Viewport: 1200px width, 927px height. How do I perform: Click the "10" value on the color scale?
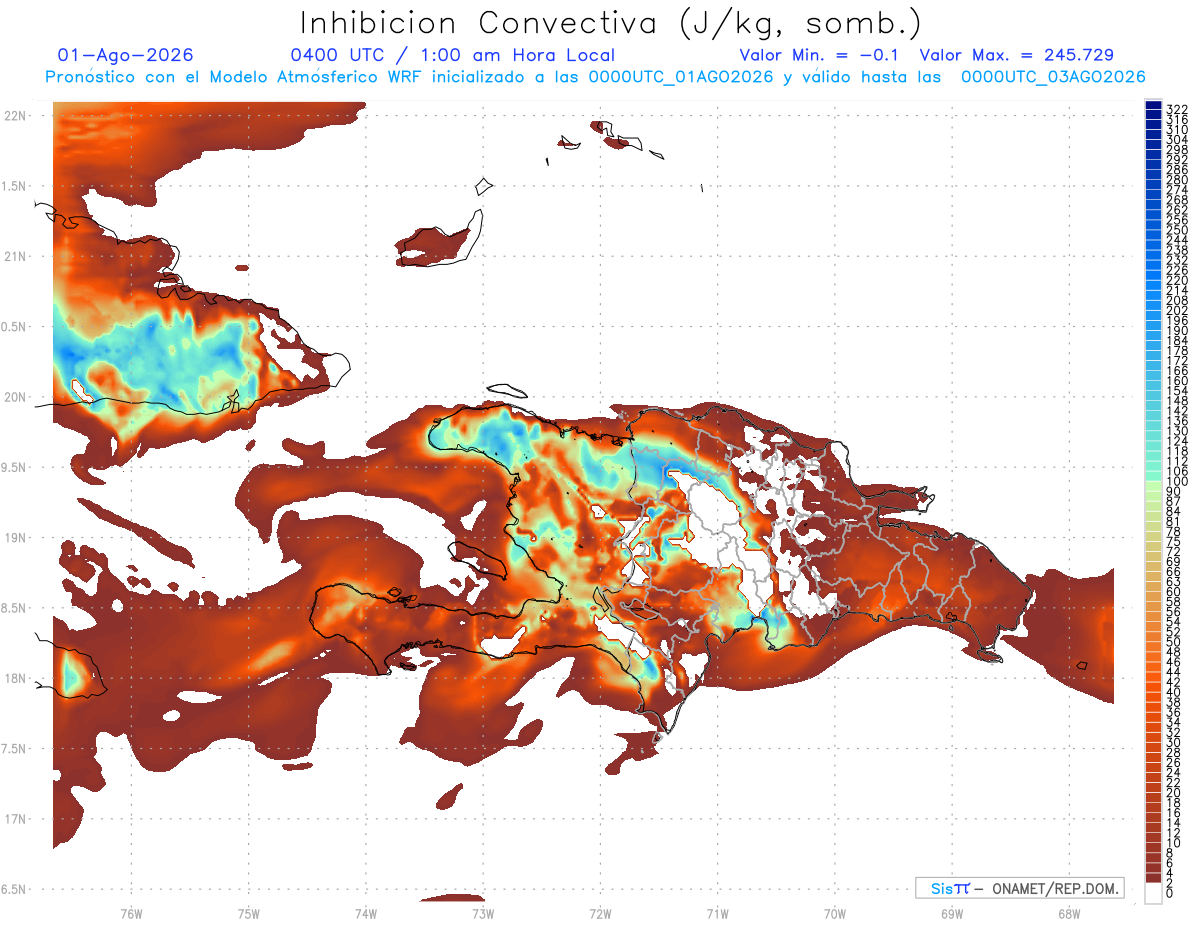pos(1173,843)
